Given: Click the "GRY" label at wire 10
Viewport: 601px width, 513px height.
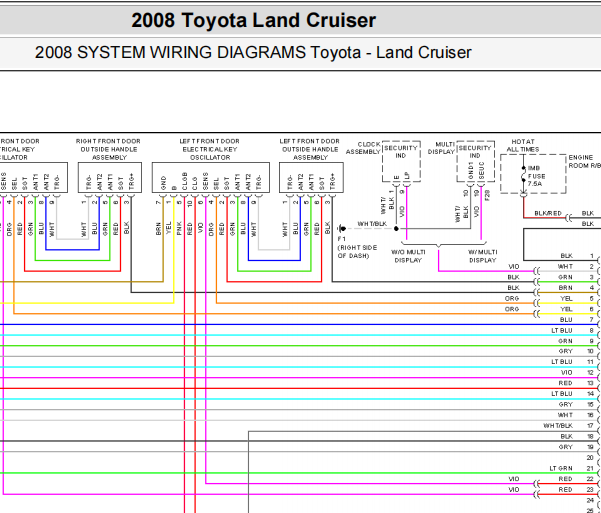Looking at the screenshot, I should click(x=565, y=351).
